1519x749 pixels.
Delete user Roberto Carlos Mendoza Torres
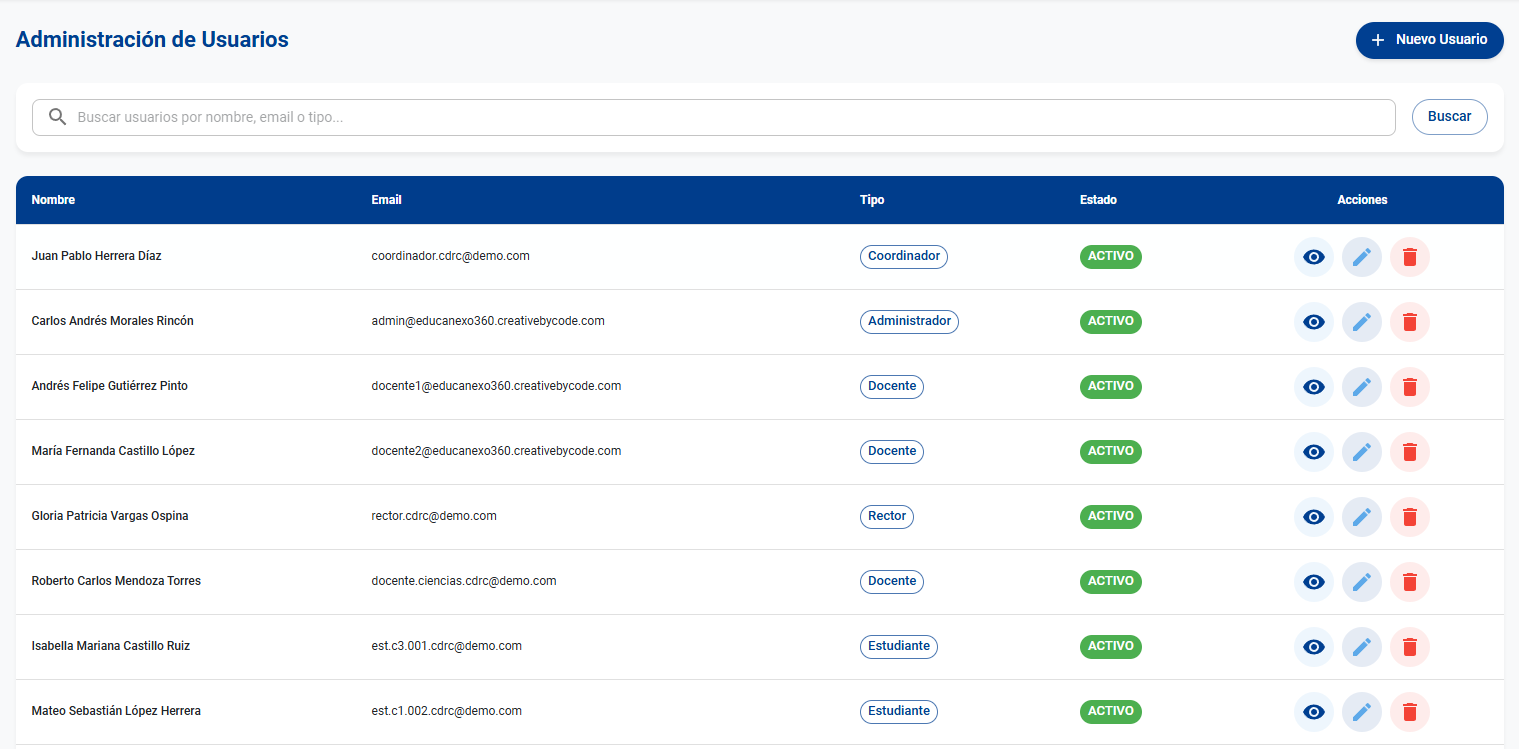coord(1410,582)
